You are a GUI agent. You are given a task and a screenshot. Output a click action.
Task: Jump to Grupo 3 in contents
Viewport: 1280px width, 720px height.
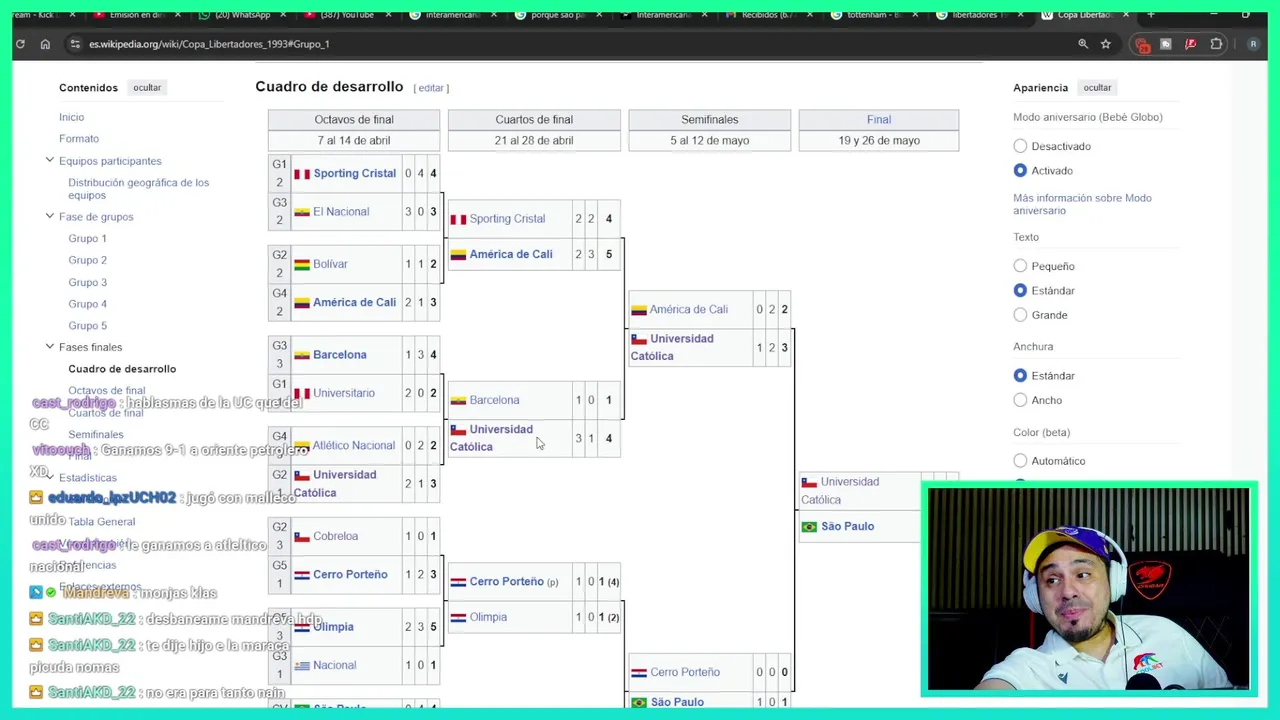coord(87,282)
